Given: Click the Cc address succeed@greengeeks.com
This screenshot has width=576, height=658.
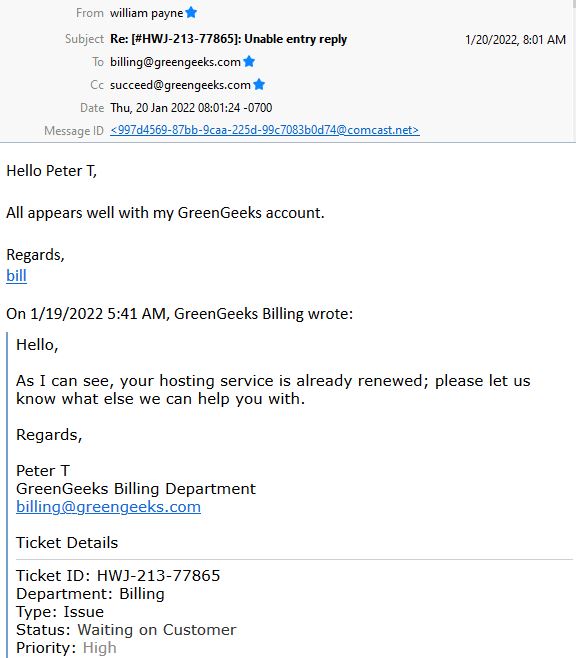Looking at the screenshot, I should 180,85.
